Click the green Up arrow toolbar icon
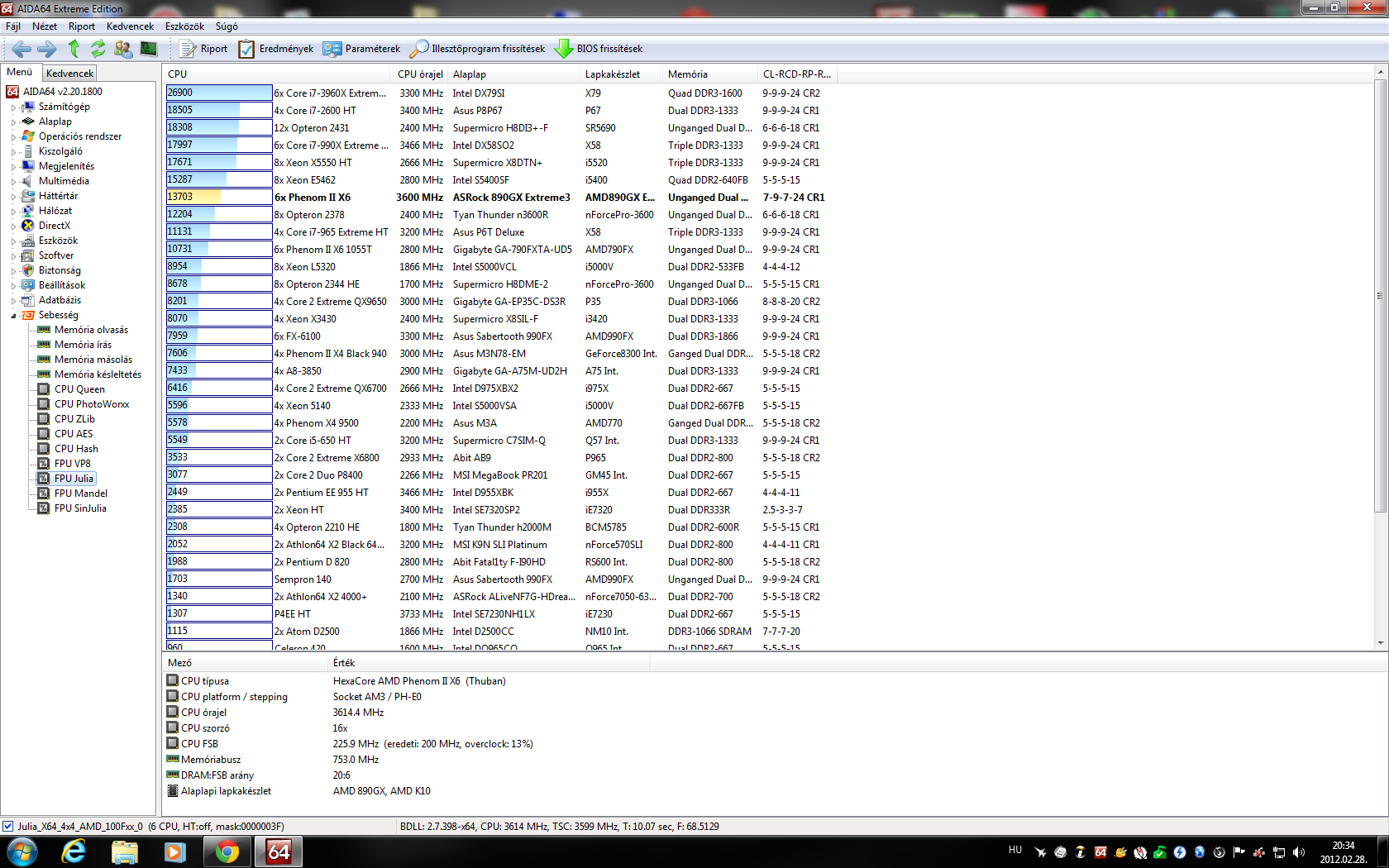This screenshot has height=868, width=1389. tap(74, 49)
